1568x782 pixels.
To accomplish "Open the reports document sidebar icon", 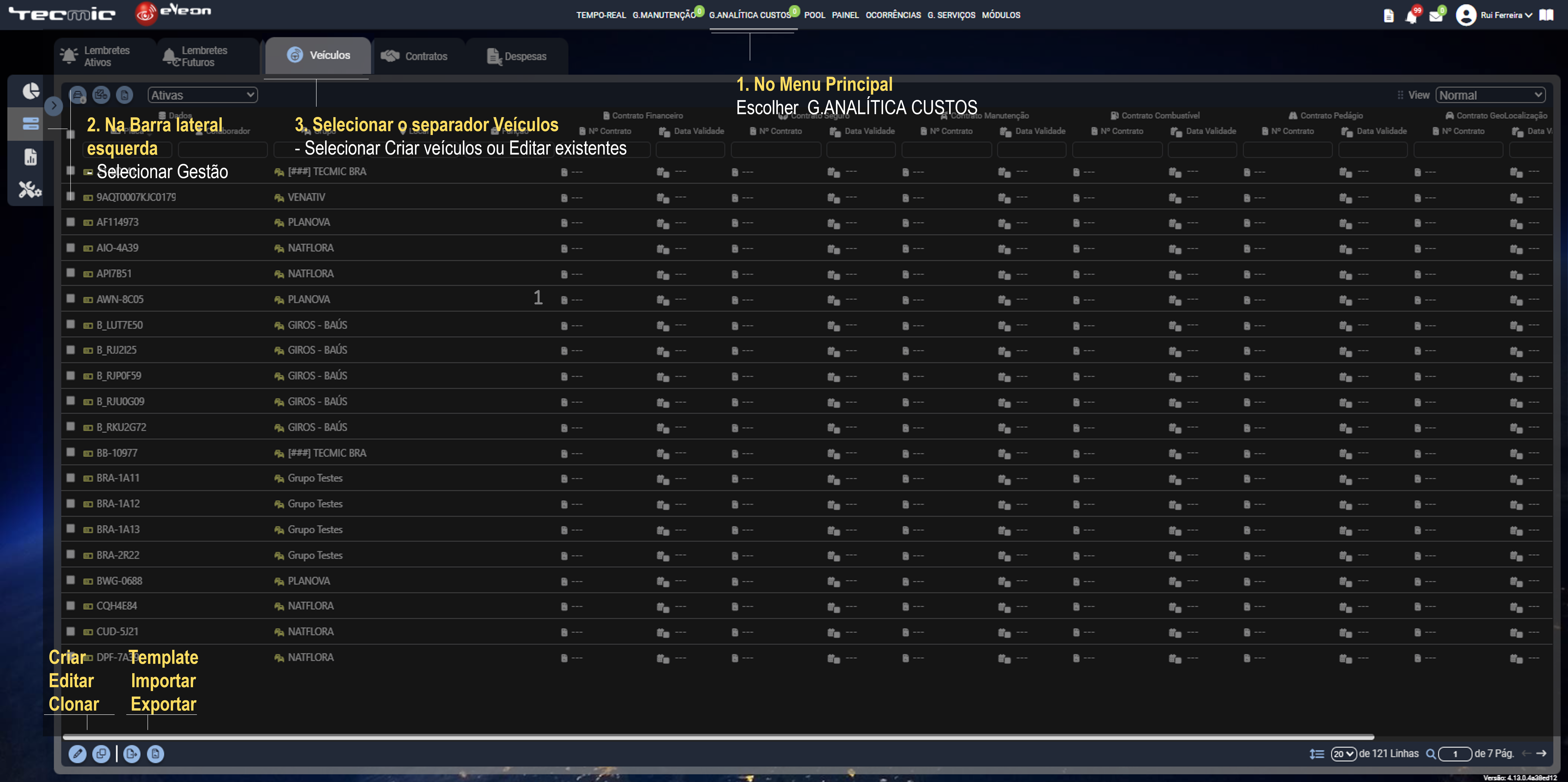I will click(x=30, y=157).
